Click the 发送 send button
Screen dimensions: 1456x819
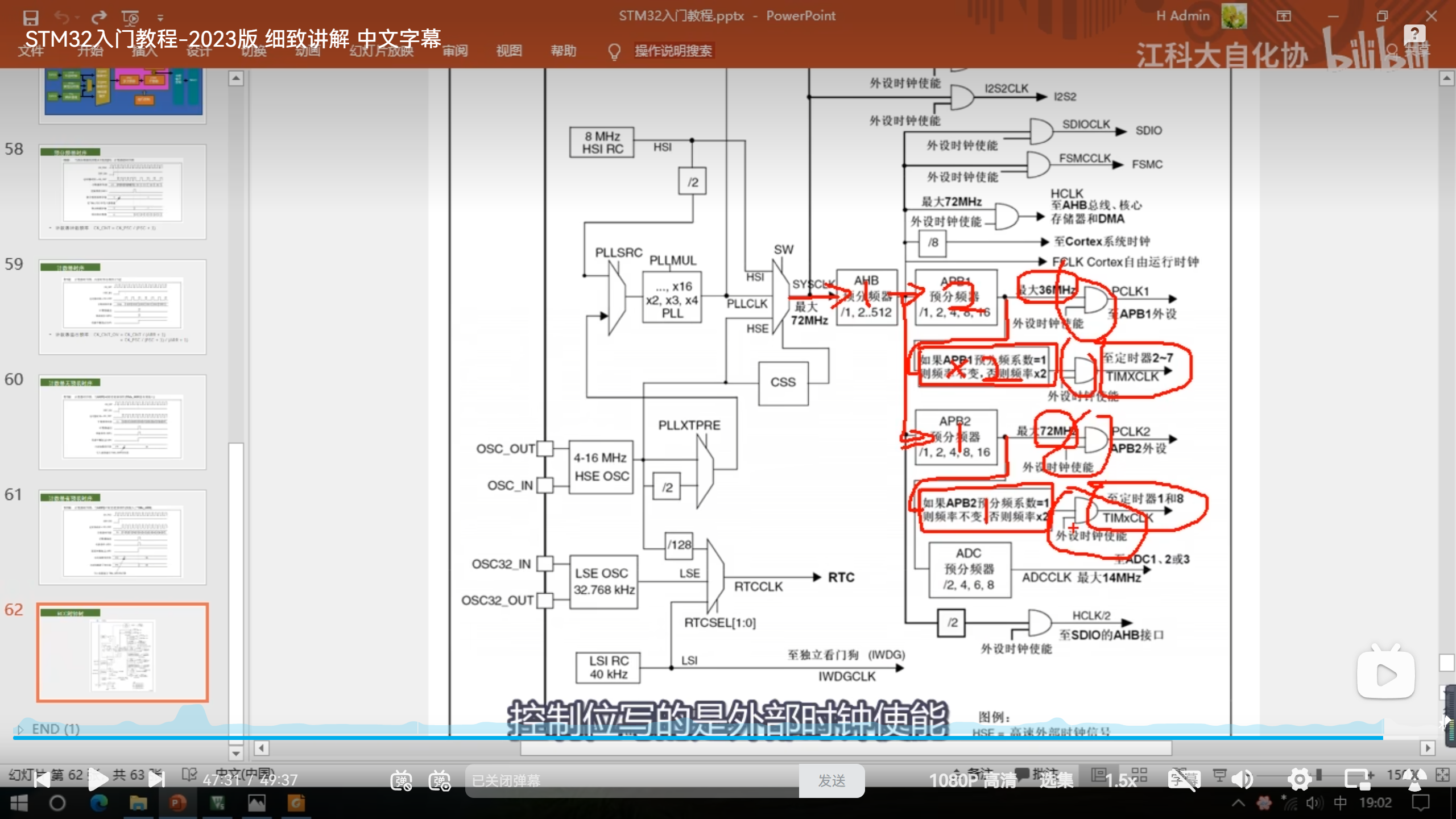tap(832, 780)
